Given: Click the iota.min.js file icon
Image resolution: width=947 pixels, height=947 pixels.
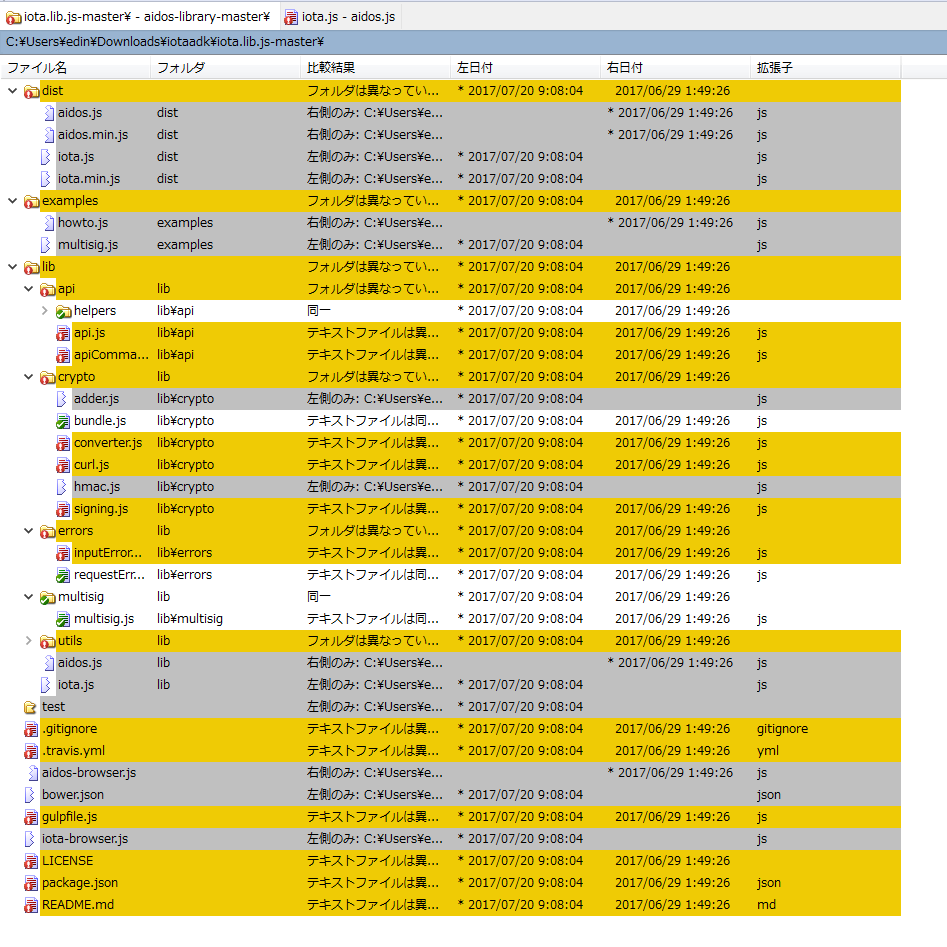Looking at the screenshot, I should (46, 179).
